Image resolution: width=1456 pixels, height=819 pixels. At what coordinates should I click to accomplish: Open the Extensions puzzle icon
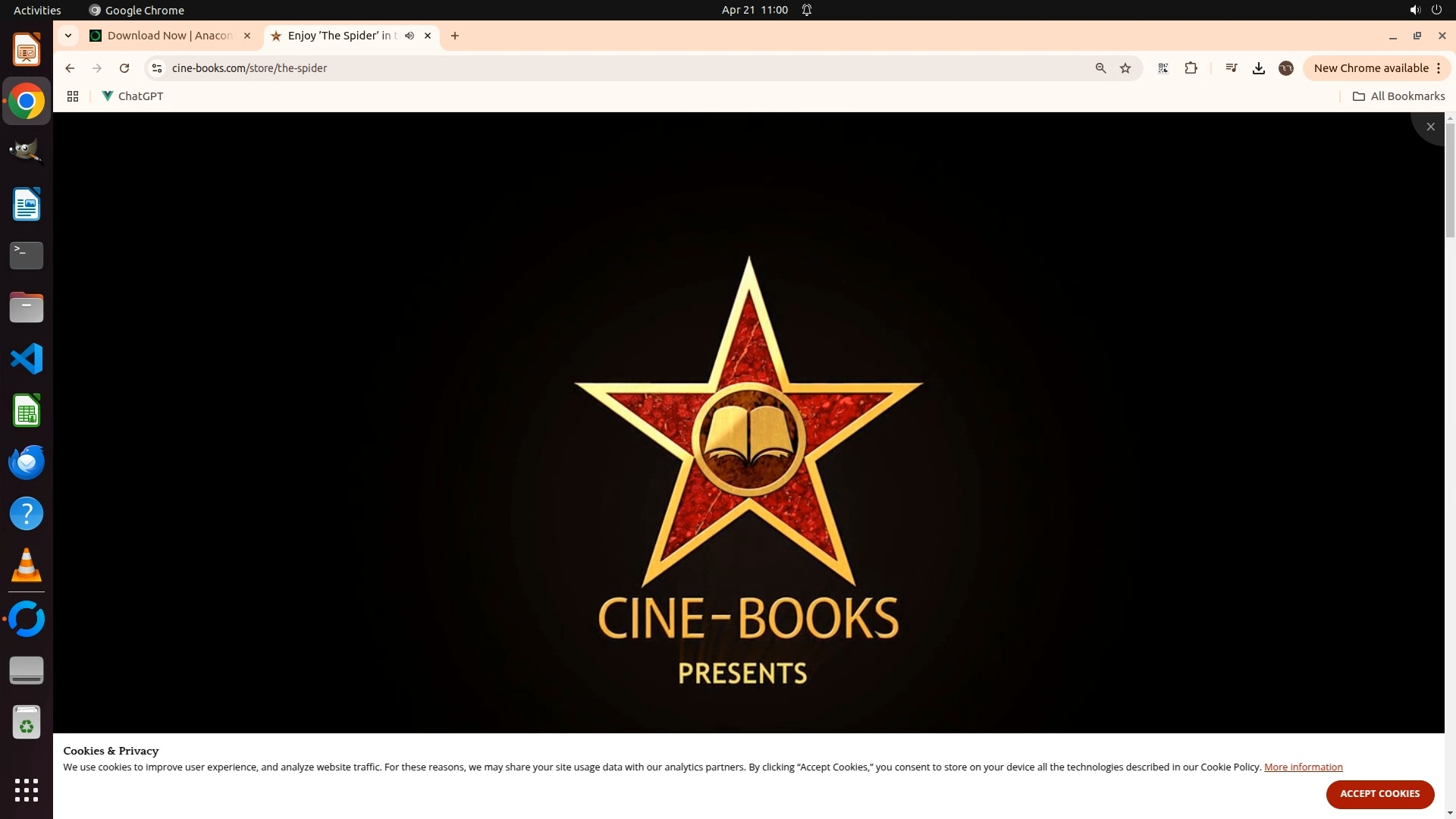point(1191,68)
